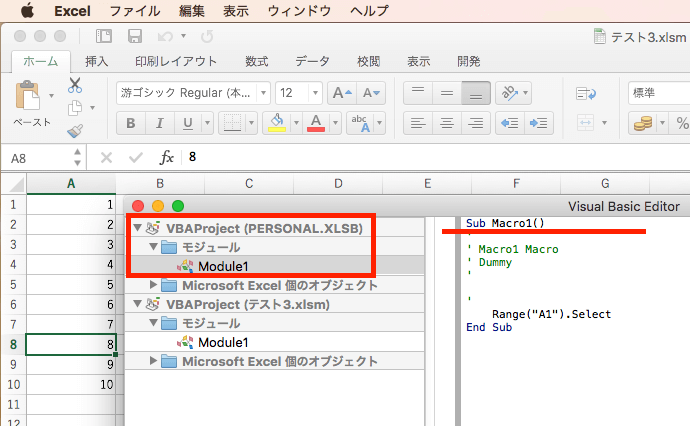Switch to the 校閲 ribbon tab
This screenshot has width=690, height=426.
[368, 61]
